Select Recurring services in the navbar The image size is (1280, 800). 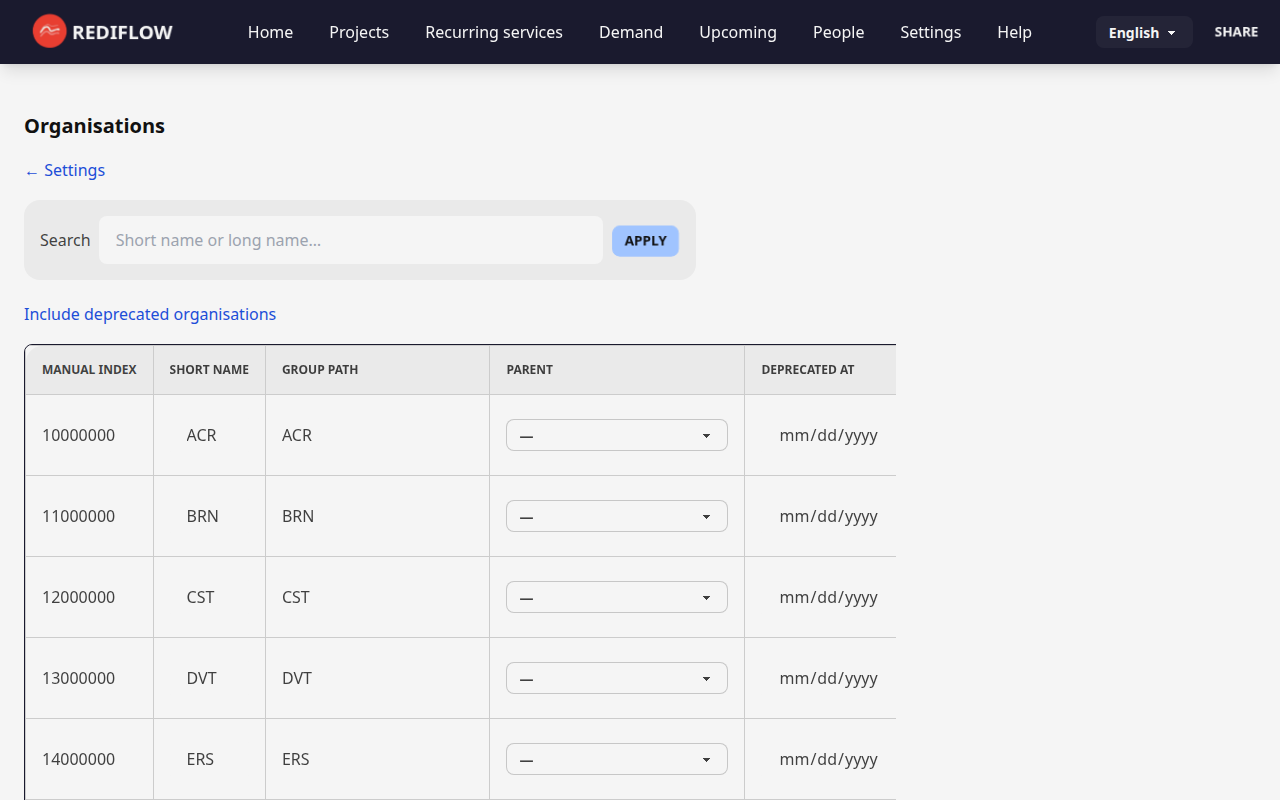494,32
